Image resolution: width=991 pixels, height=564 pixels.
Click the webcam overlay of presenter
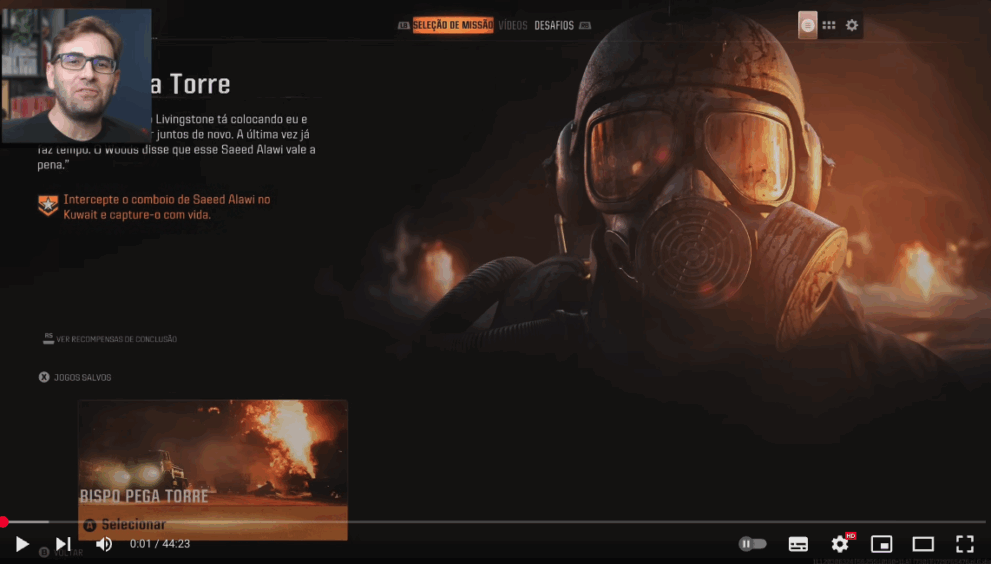click(76, 75)
